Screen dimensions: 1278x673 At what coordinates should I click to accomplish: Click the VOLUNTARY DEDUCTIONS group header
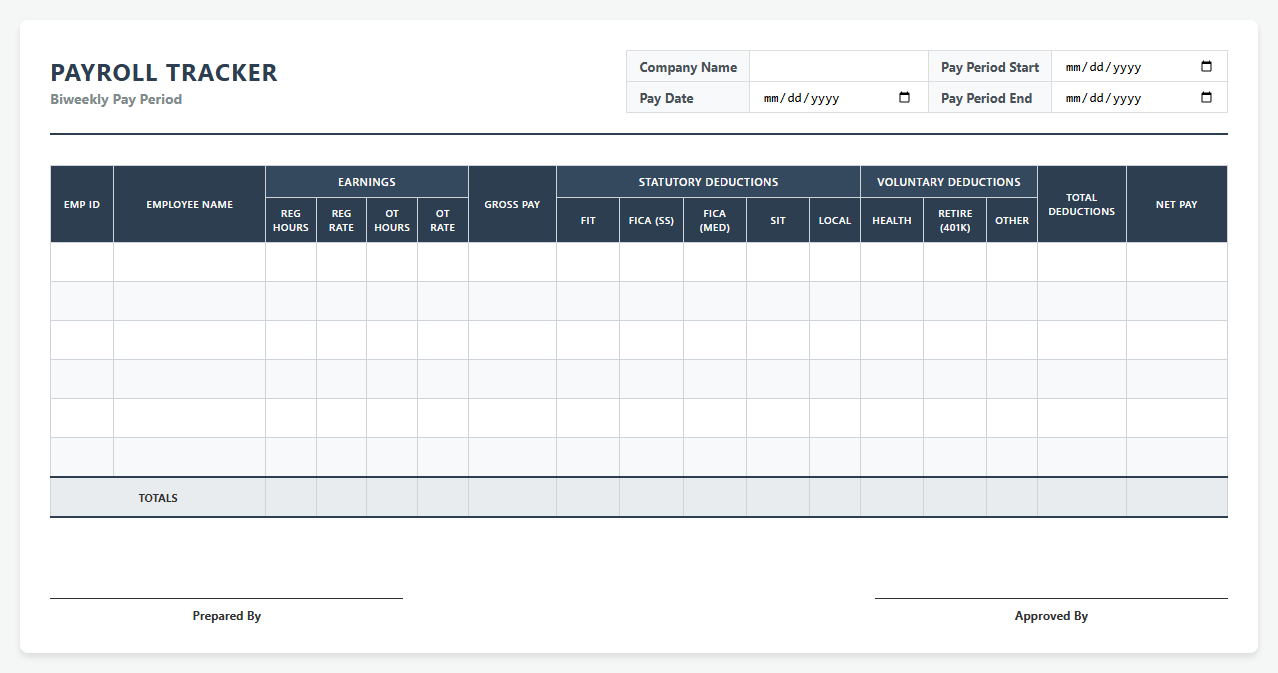click(x=949, y=182)
